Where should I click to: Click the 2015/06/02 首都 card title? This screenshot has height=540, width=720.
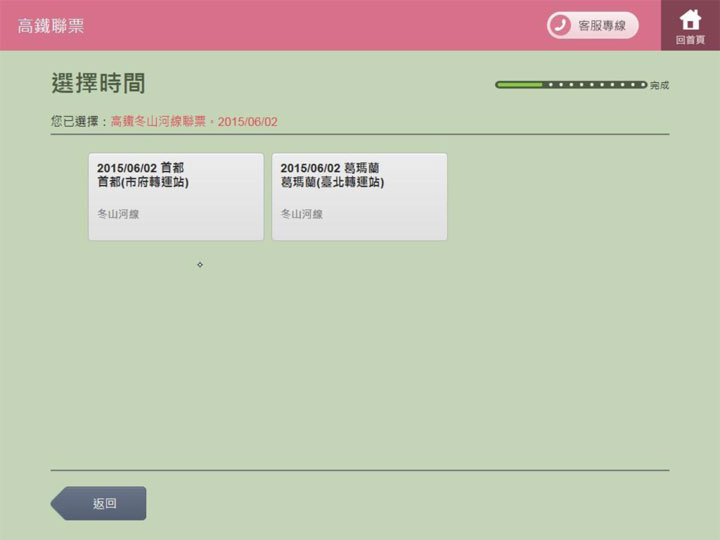pos(140,168)
